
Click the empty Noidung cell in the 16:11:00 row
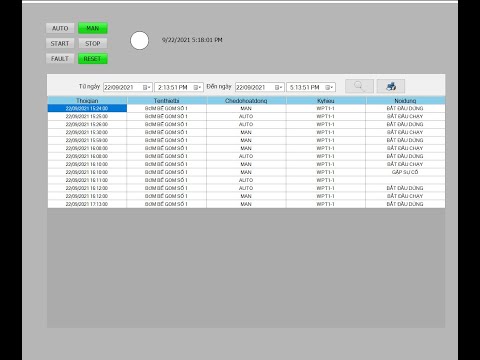405,180
